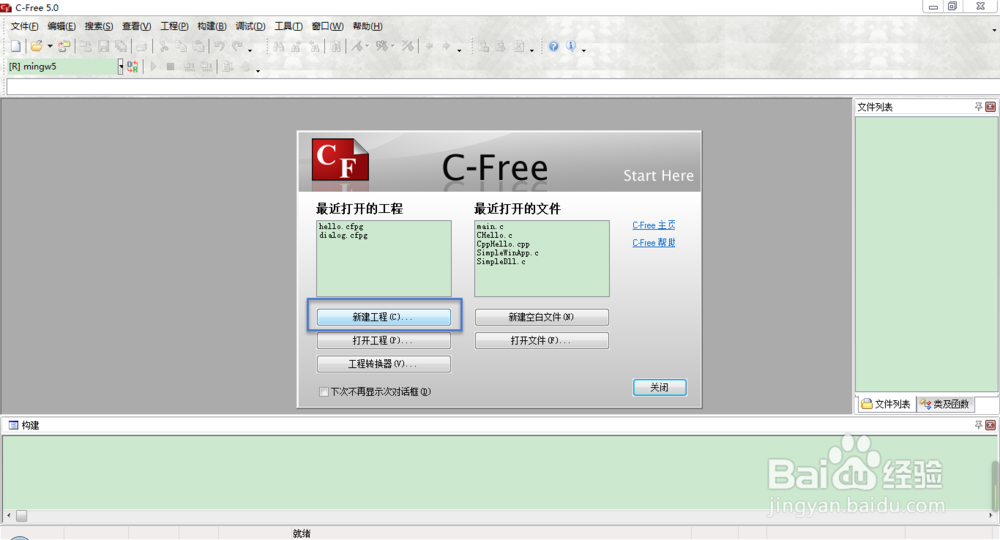Click the 关闭 button in the dialog

point(659,387)
